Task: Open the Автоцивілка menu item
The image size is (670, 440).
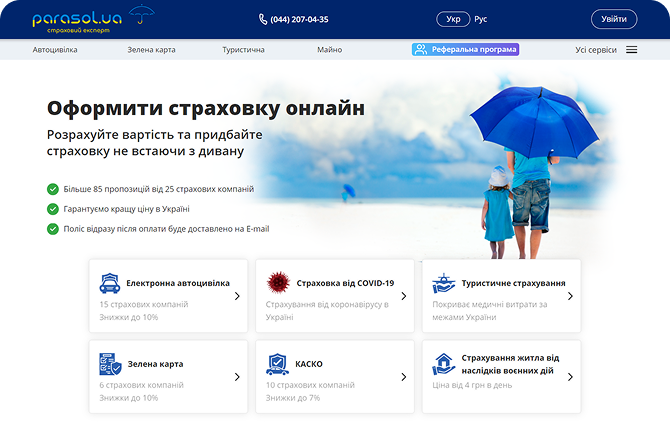Action: click(x=55, y=50)
